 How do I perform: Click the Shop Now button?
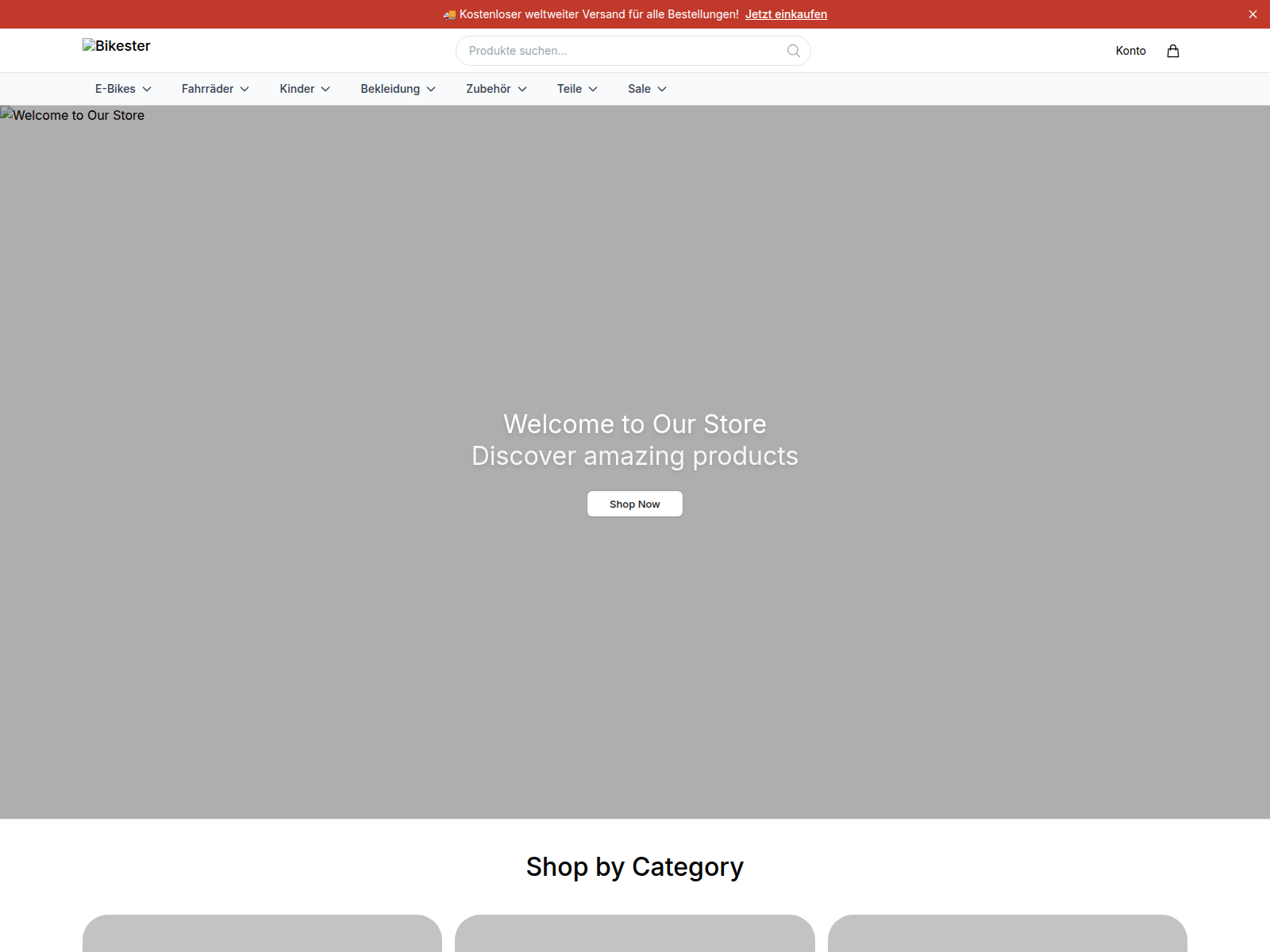(635, 504)
